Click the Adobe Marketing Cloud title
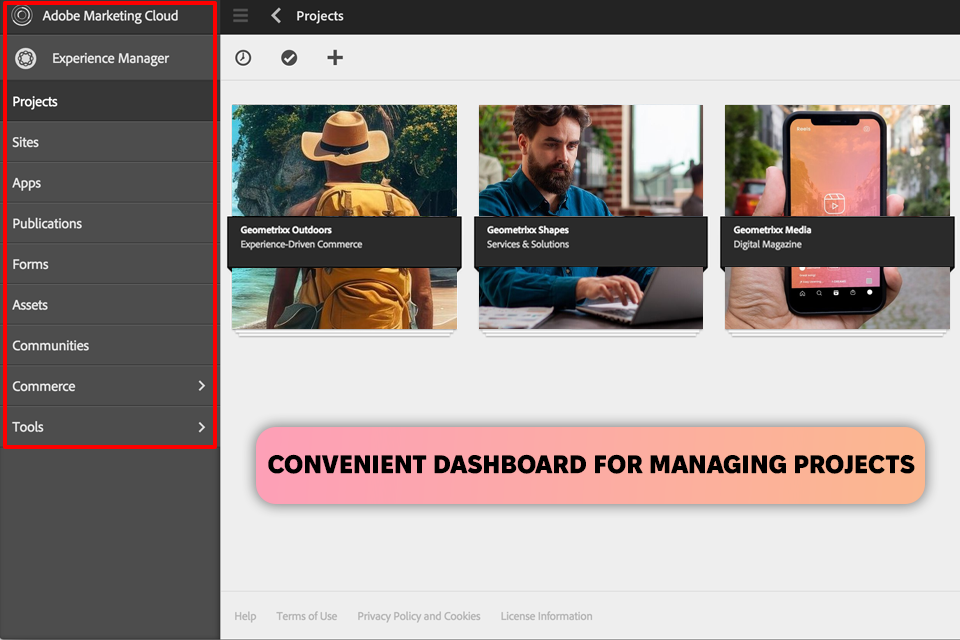960x640 pixels. point(110,16)
